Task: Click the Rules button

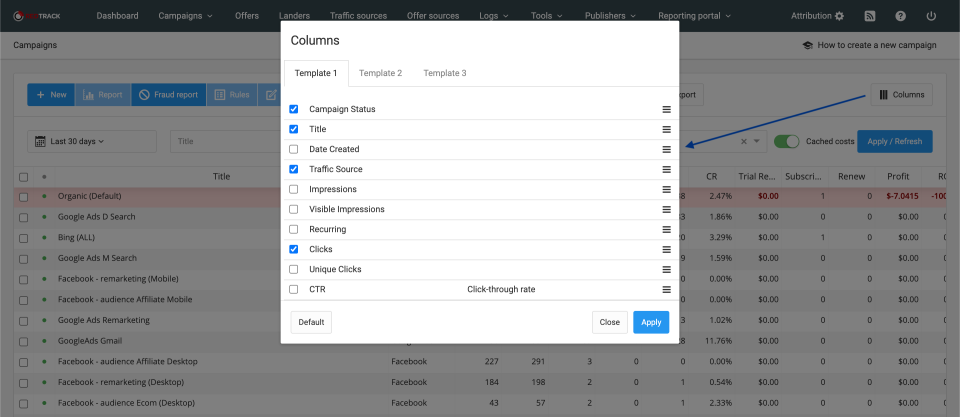Action: (x=232, y=95)
